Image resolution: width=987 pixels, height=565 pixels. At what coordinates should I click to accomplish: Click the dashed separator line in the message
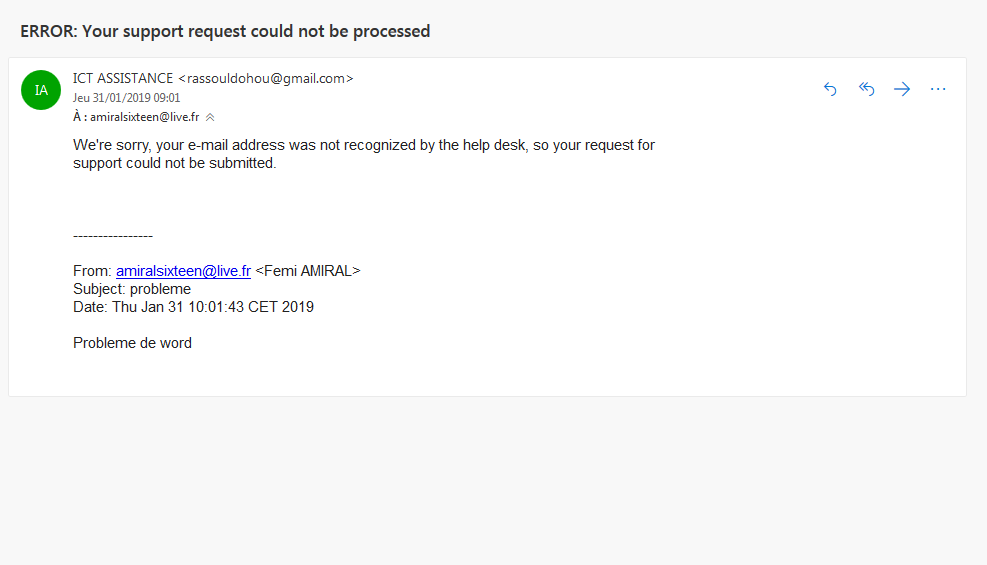(113, 236)
